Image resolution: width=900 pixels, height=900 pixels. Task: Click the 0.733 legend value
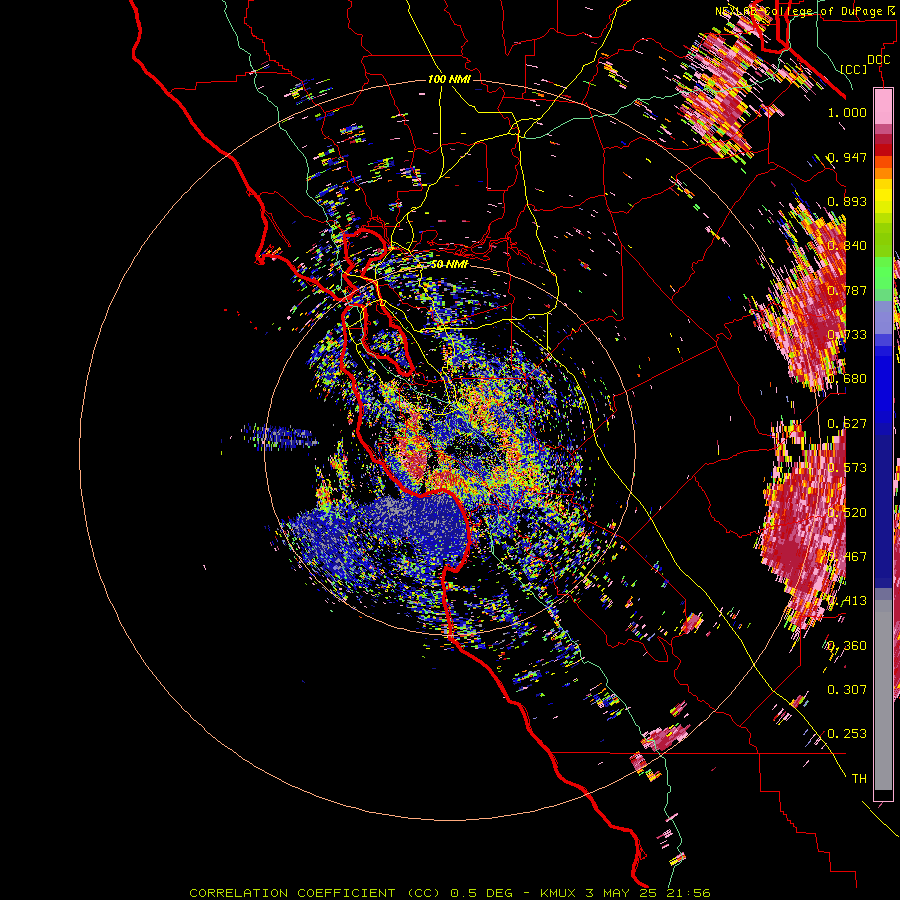(x=847, y=335)
